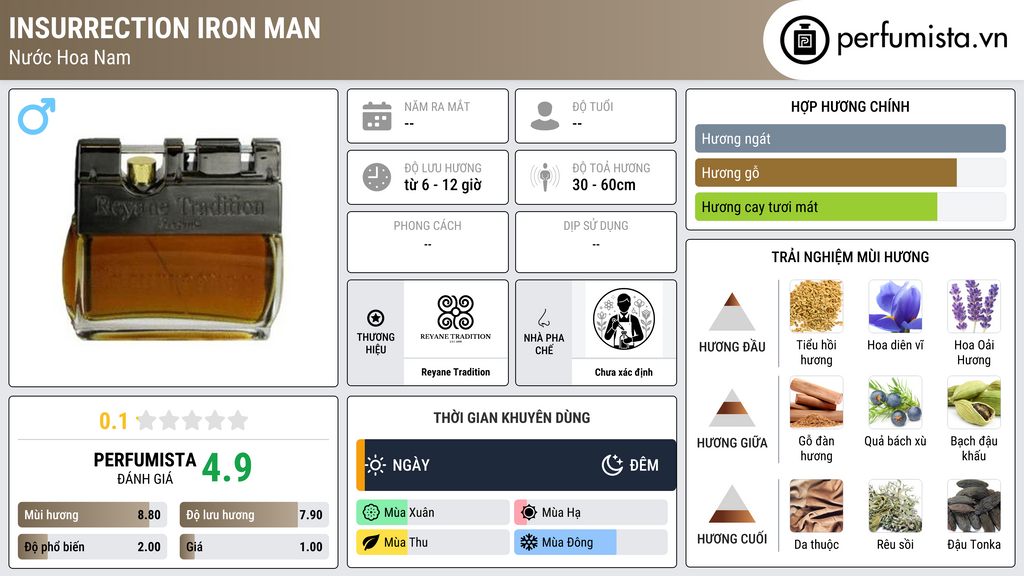Click the Hương giữa pyramid icon
The width and height of the screenshot is (1024, 576).
tap(732, 408)
